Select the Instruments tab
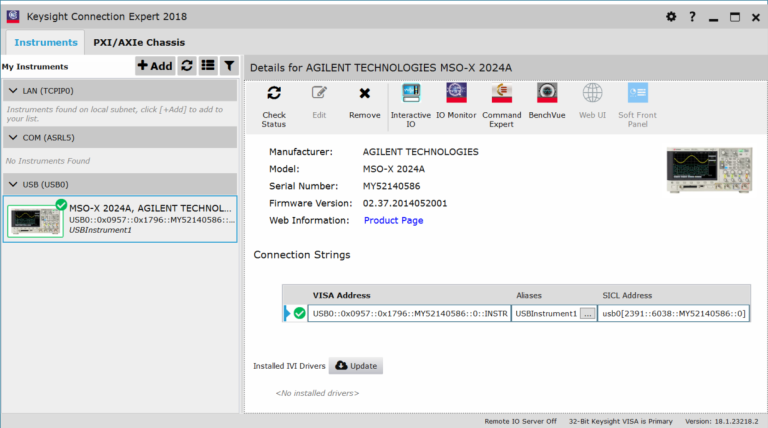Image resolution: width=768 pixels, height=428 pixels. pyautogui.click(x=46, y=43)
